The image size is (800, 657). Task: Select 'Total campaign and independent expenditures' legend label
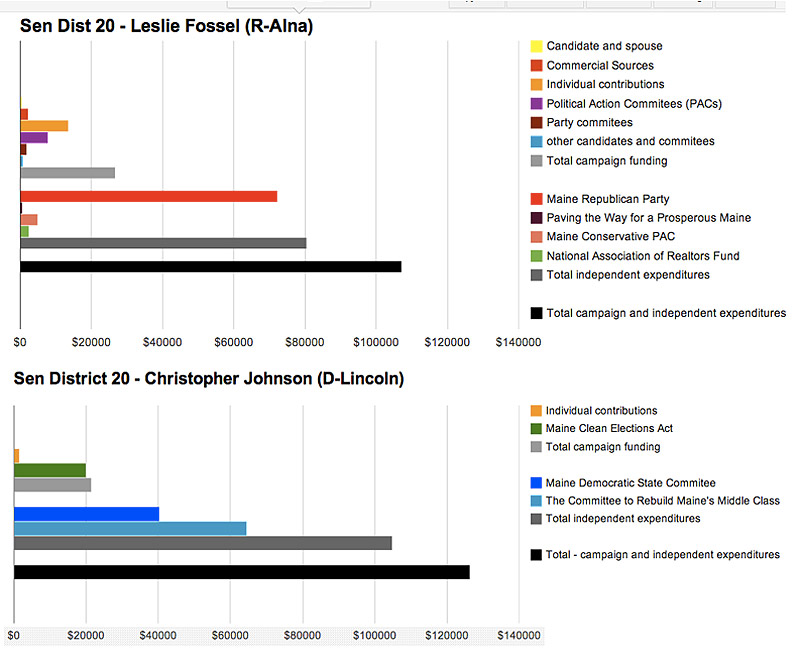666,313
